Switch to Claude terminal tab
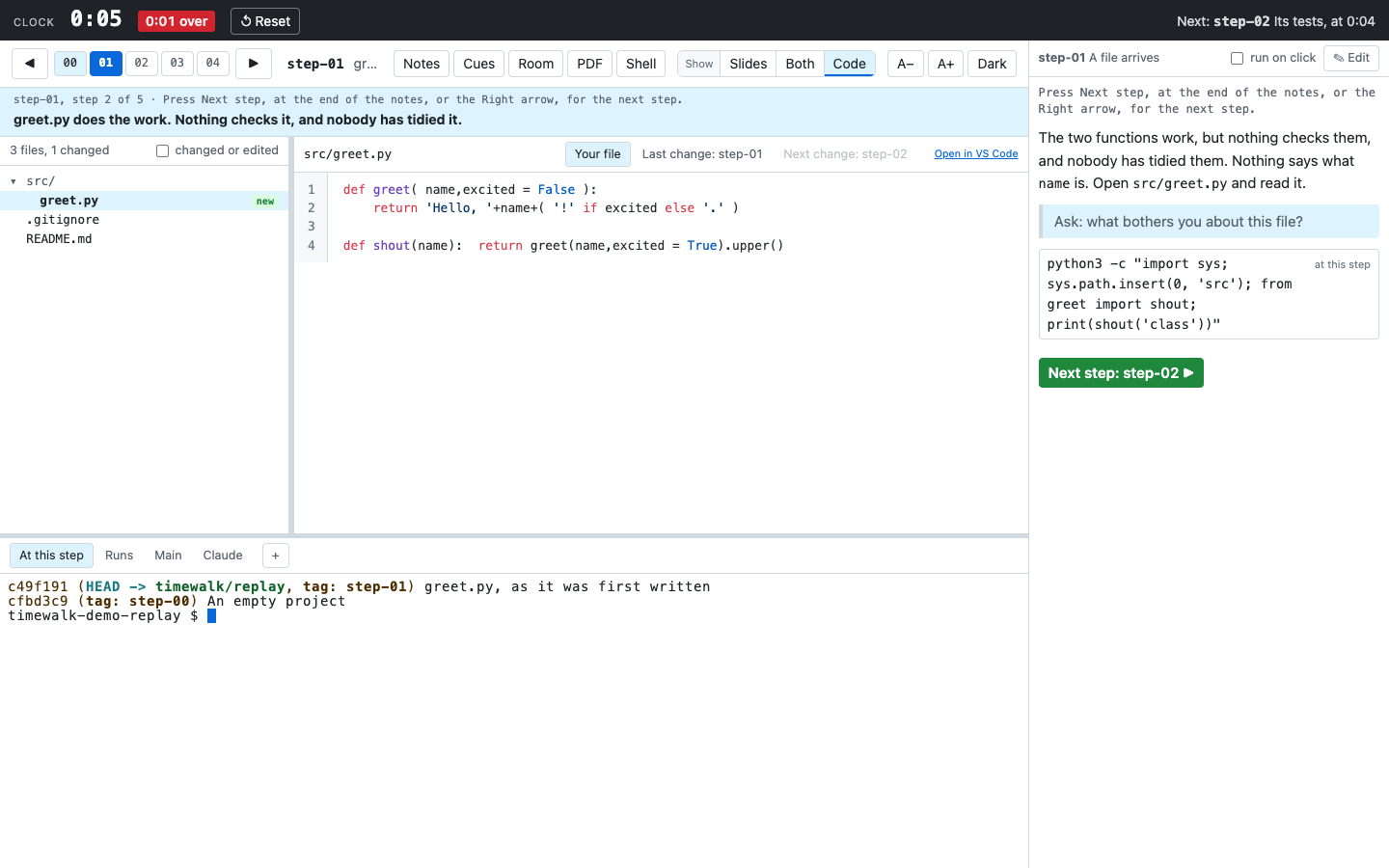Screen dimensions: 1389x868 click(223, 556)
